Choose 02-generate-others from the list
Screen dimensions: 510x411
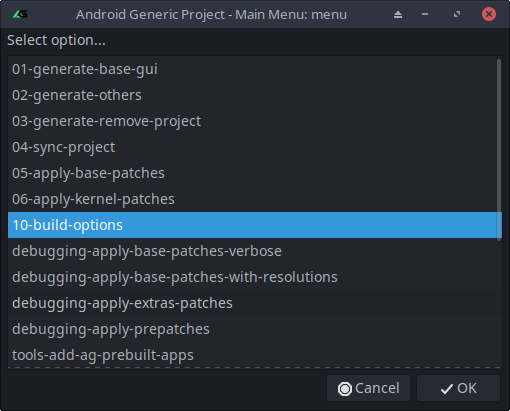pos(255,95)
